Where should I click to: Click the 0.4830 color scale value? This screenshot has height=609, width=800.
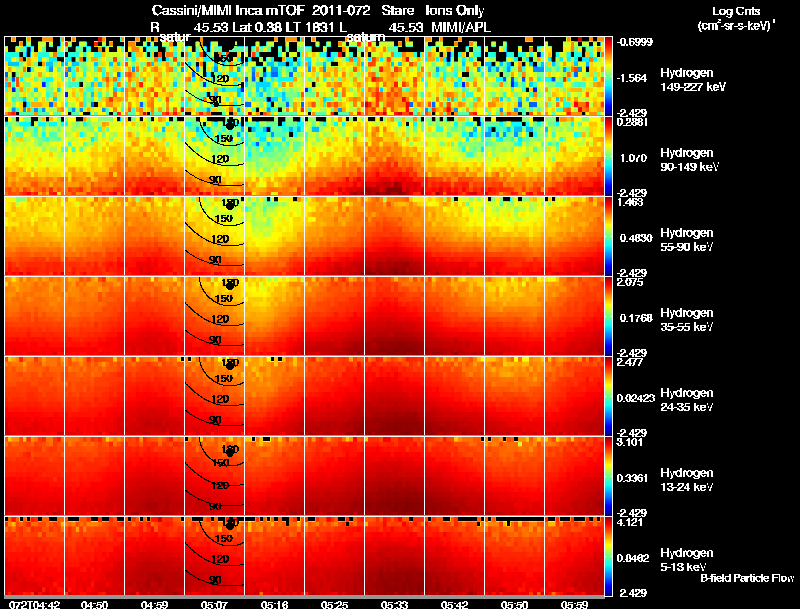pyautogui.click(x=636, y=238)
